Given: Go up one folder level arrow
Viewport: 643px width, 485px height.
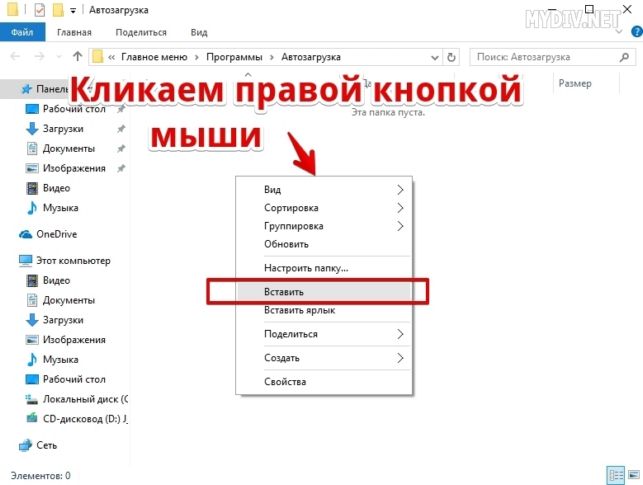Looking at the screenshot, I should click(x=78, y=57).
